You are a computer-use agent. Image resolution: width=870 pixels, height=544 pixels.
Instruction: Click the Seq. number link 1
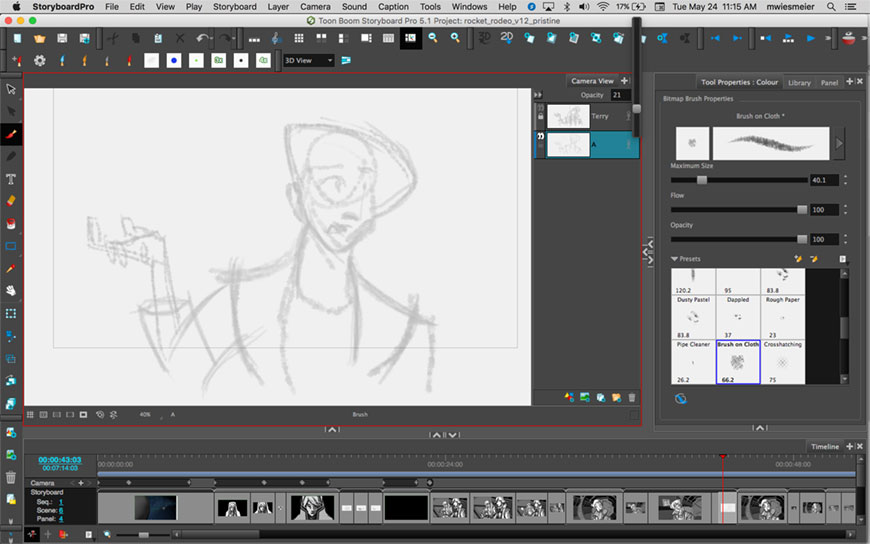coord(61,502)
